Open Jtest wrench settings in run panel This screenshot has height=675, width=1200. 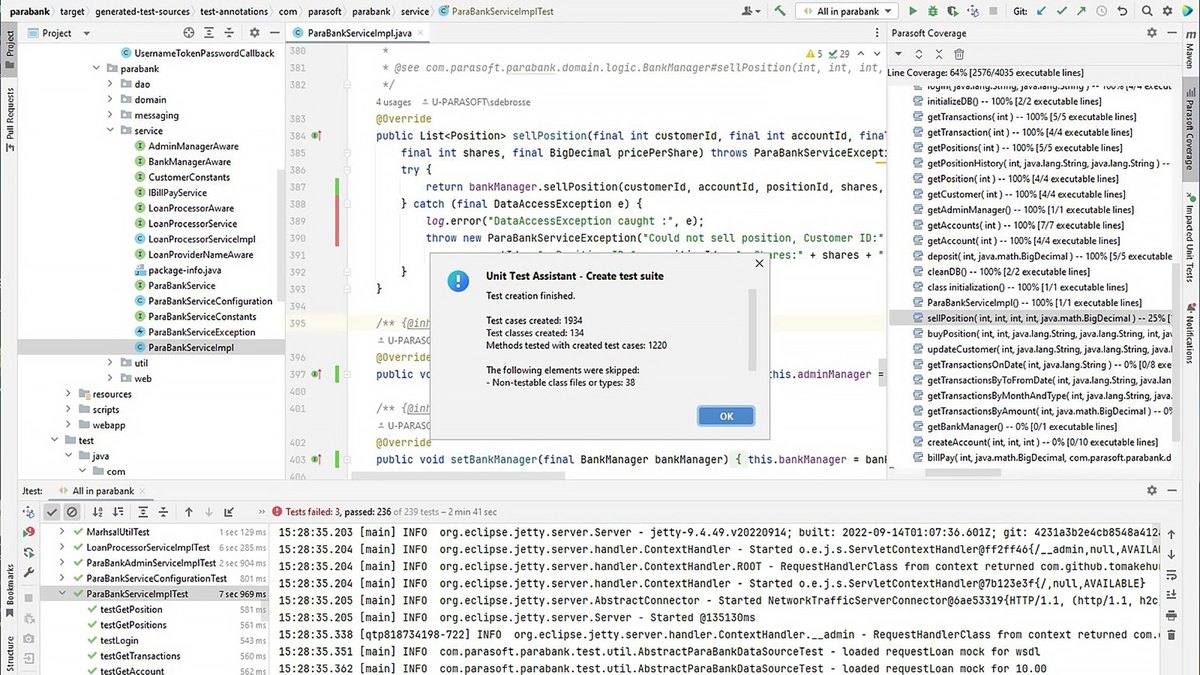(29, 574)
